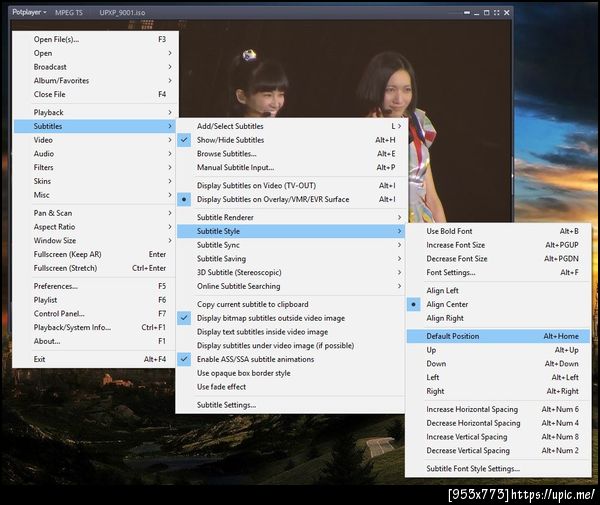This screenshot has width=600, height=505.
Task: Choose Fullscreen (Keep AR)
Action: [x=95, y=254]
